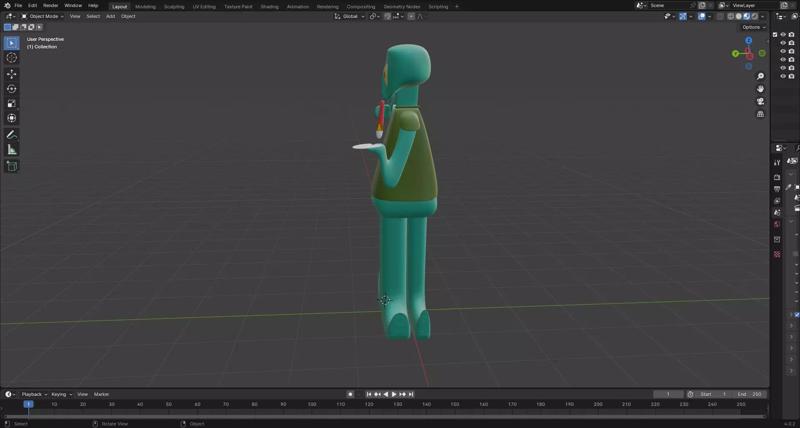Open the Edit menu
The width and height of the screenshot is (800, 428).
point(32,6)
